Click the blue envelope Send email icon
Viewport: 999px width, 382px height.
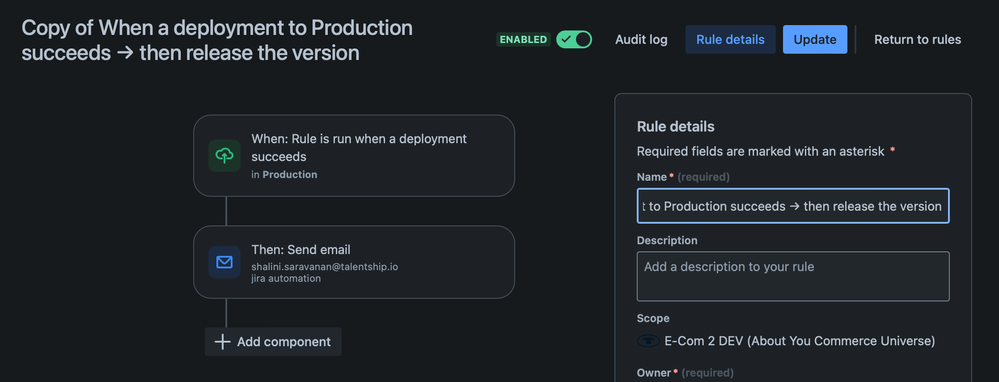pos(224,262)
